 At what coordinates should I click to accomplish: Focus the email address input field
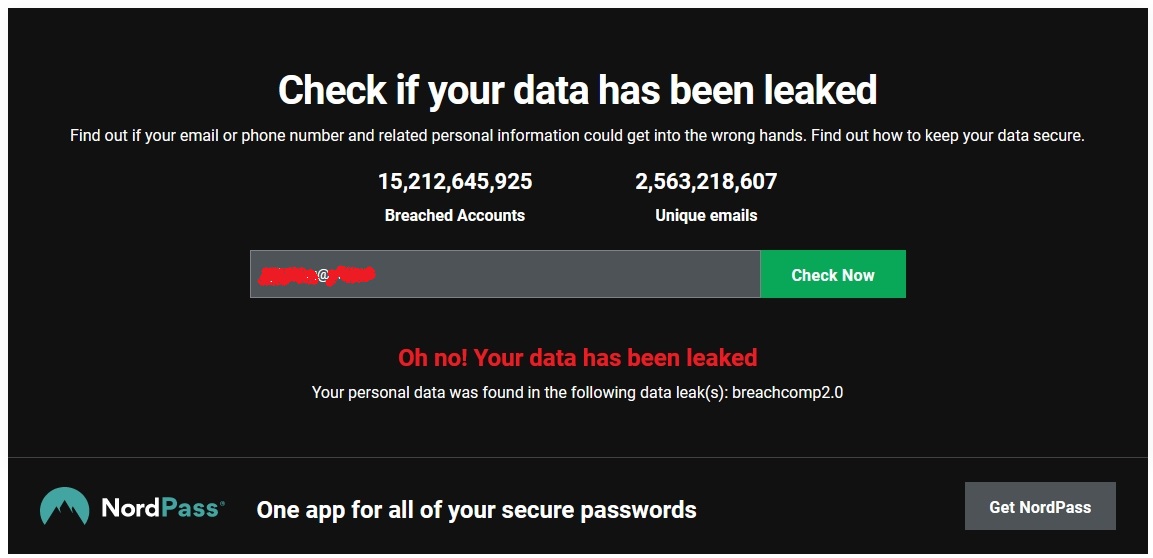tap(504, 274)
